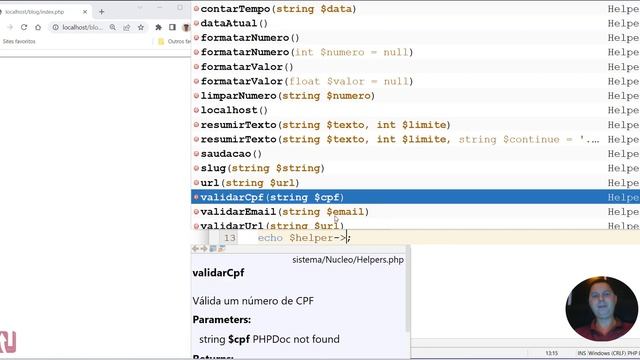Click cursor position 13:15 in status bar
The width and height of the screenshot is (640, 360).
coord(551,353)
